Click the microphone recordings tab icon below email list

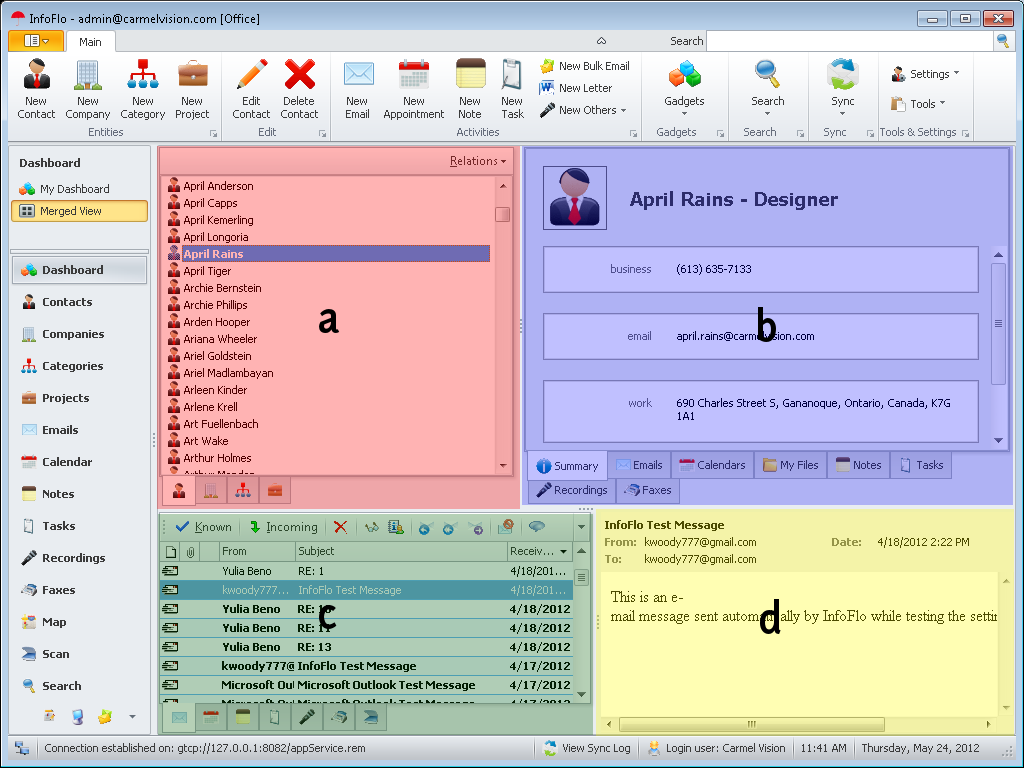pyautogui.click(x=308, y=717)
